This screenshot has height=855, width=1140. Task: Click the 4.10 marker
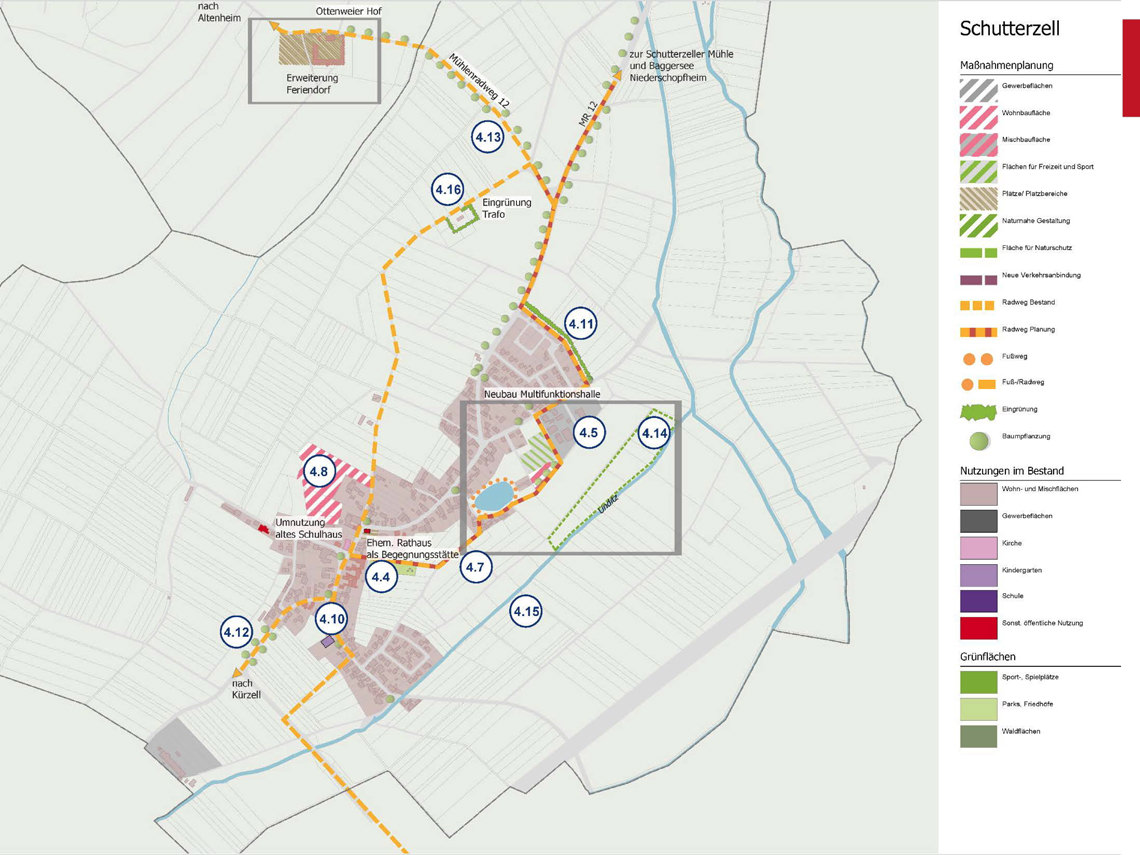point(331,619)
